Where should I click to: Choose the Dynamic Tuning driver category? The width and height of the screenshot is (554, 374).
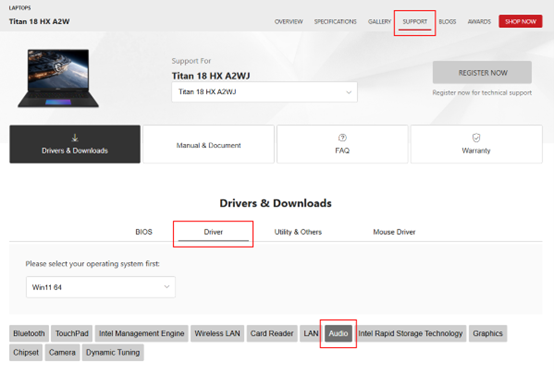(113, 352)
